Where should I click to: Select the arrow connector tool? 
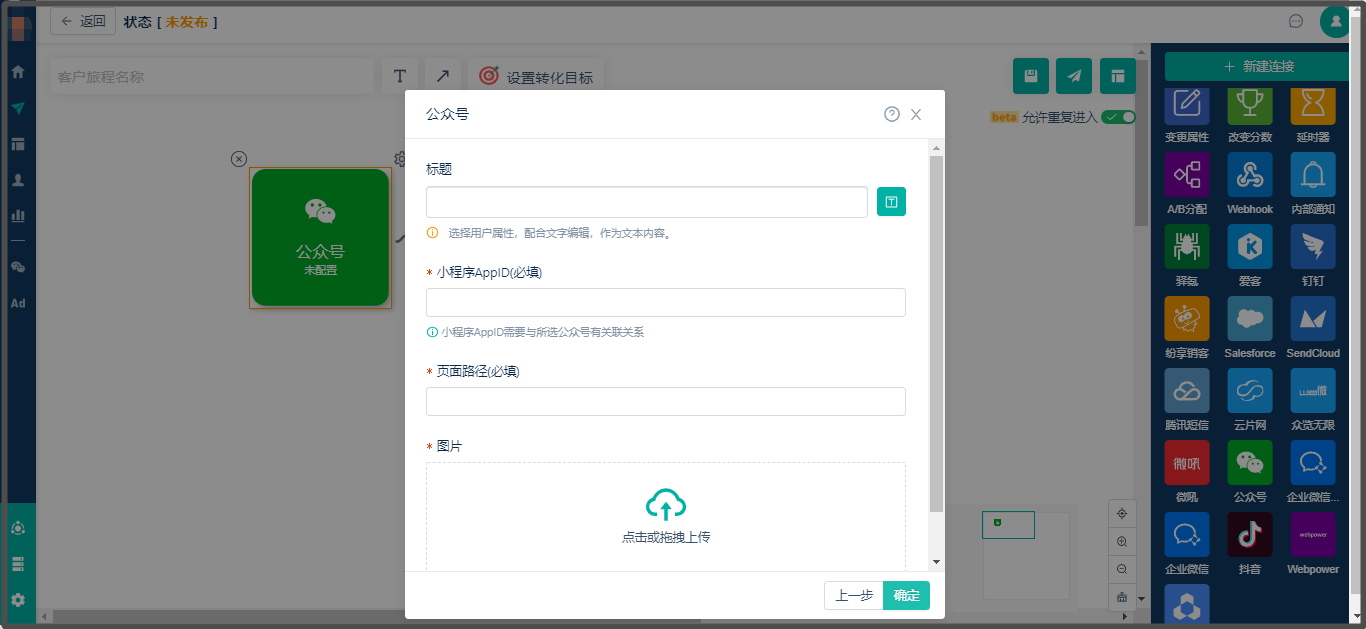(x=443, y=76)
